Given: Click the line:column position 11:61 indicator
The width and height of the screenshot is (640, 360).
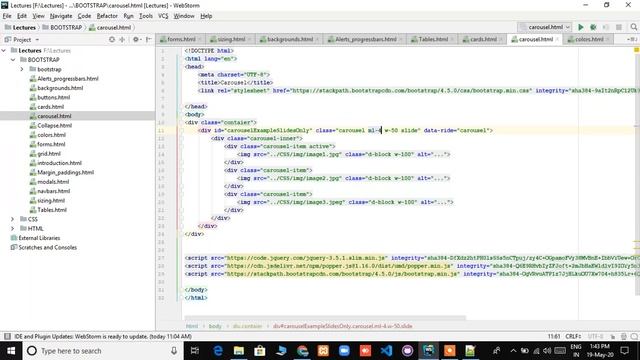Looking at the screenshot, I should tap(554, 336).
